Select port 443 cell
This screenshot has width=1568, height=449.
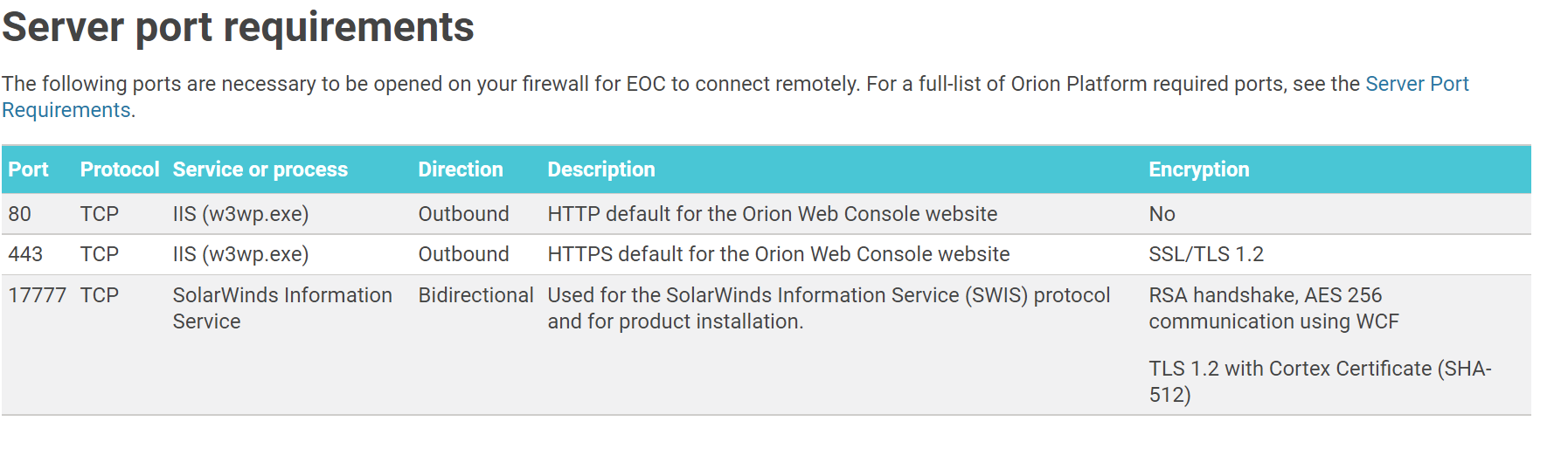[25, 254]
